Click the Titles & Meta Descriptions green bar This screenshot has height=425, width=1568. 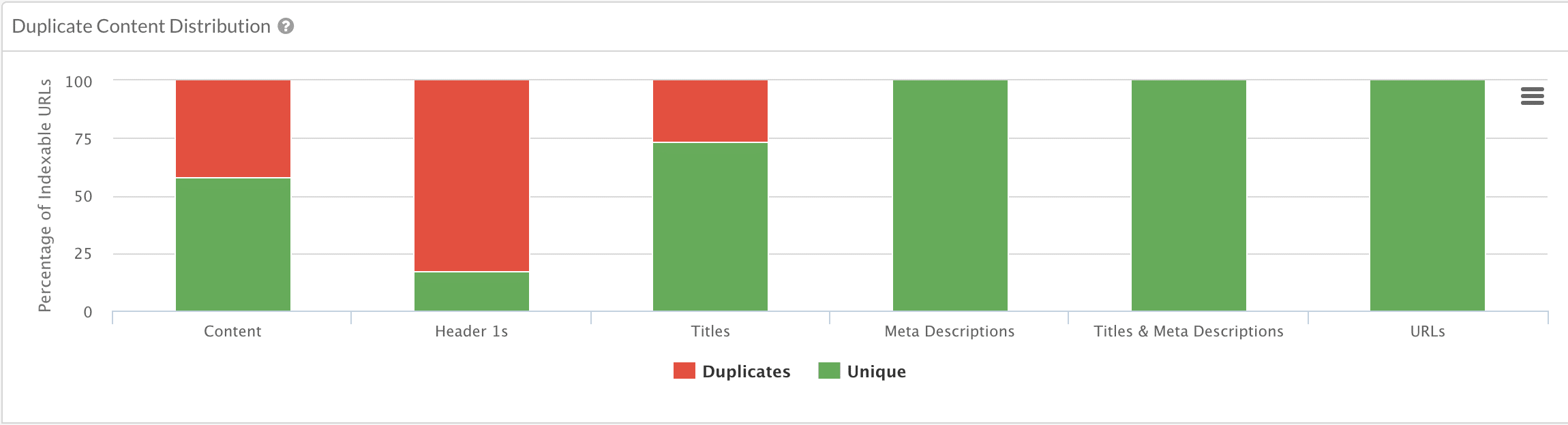tap(1188, 195)
